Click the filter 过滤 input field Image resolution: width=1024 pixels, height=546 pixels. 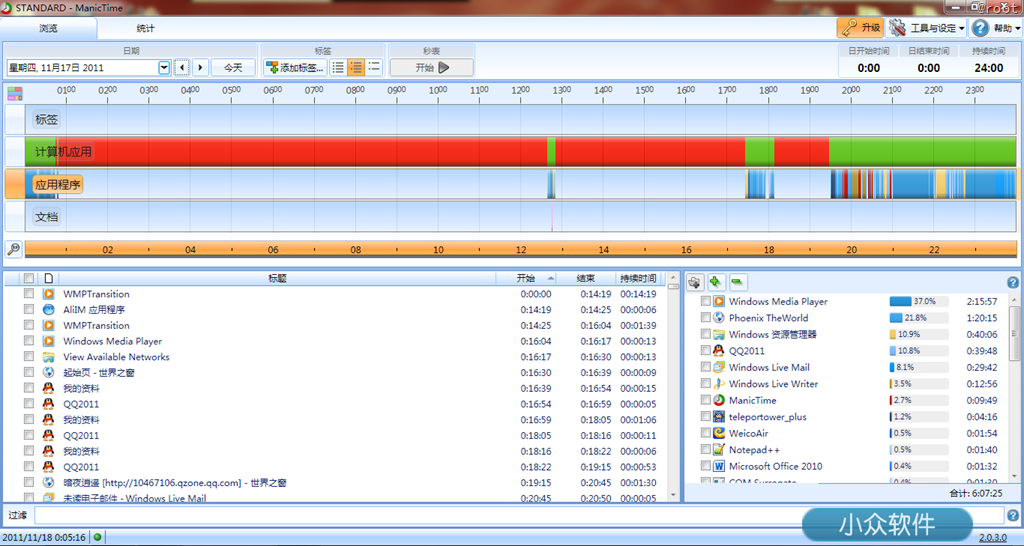[x=519, y=515]
